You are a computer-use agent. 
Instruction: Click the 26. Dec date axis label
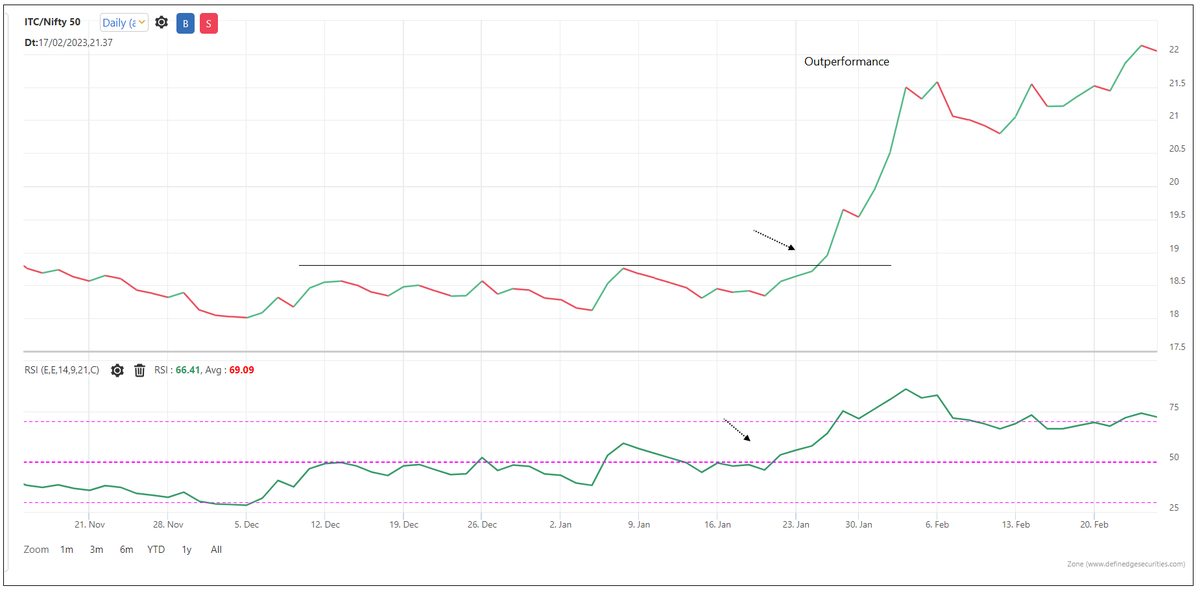pos(481,524)
